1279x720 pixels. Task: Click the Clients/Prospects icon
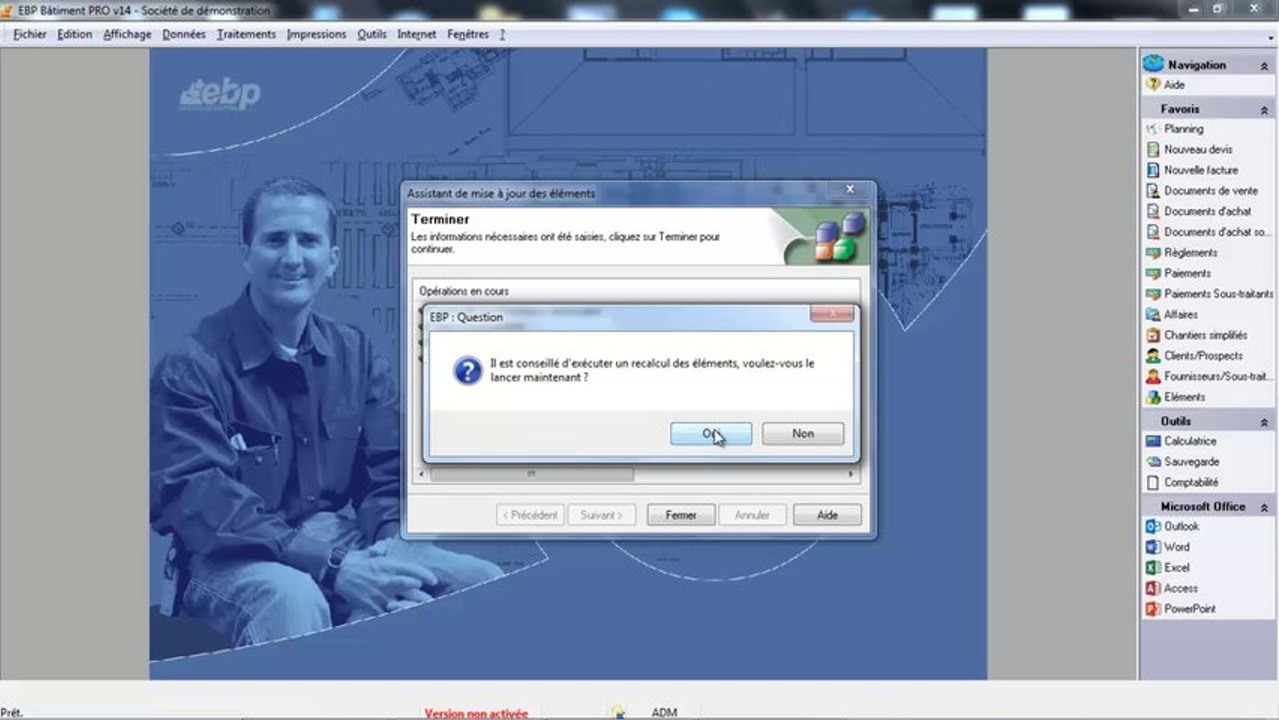(1153, 356)
